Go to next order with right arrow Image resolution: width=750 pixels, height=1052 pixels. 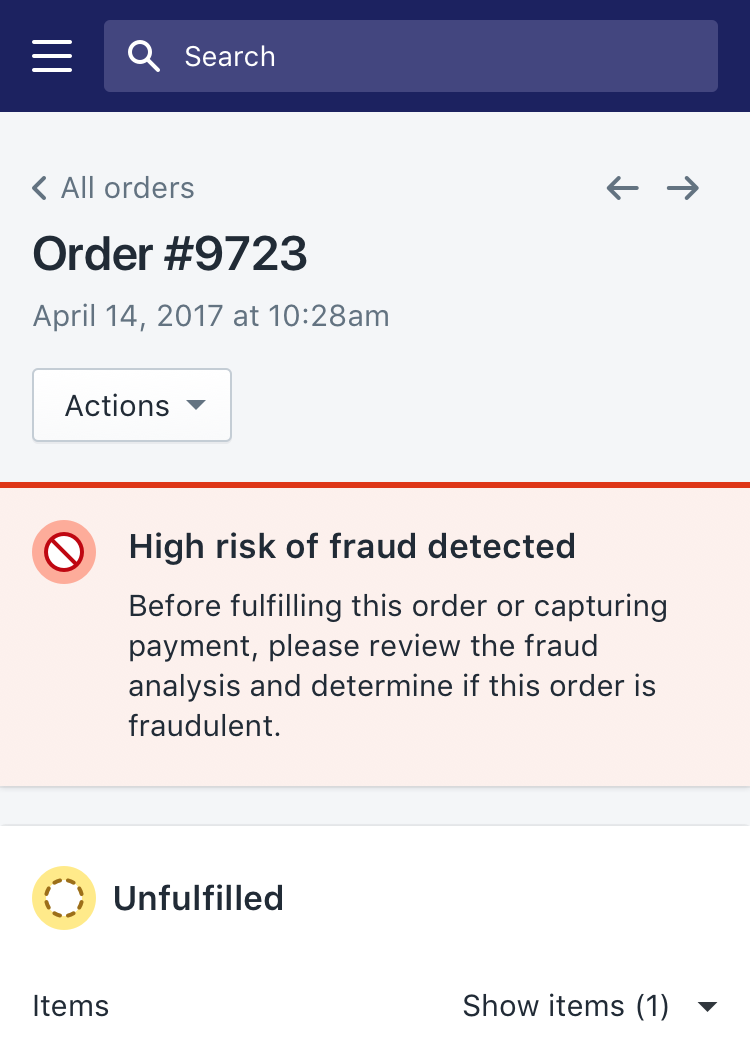pos(683,188)
